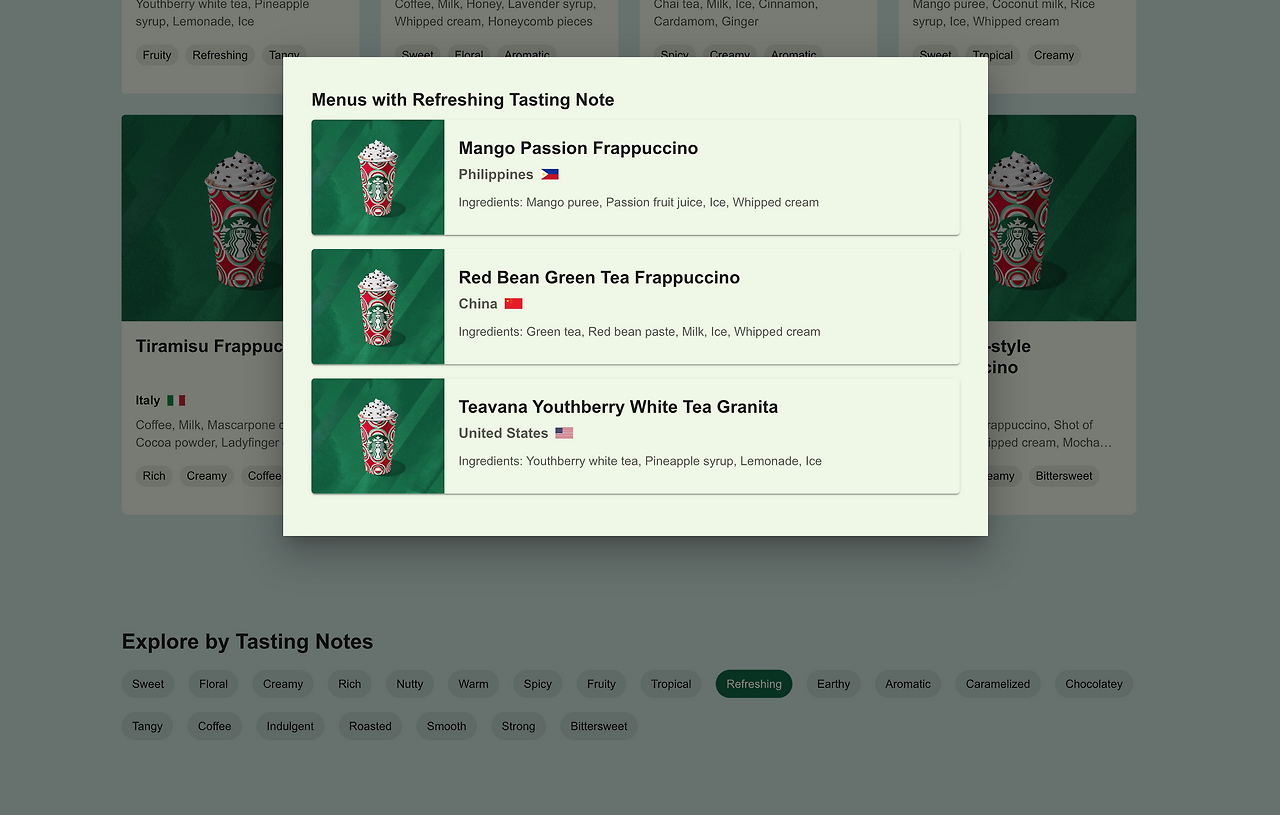The height and width of the screenshot is (815, 1280).
Task: Select the Mango Passion Frappuccino title
Action: 578,148
